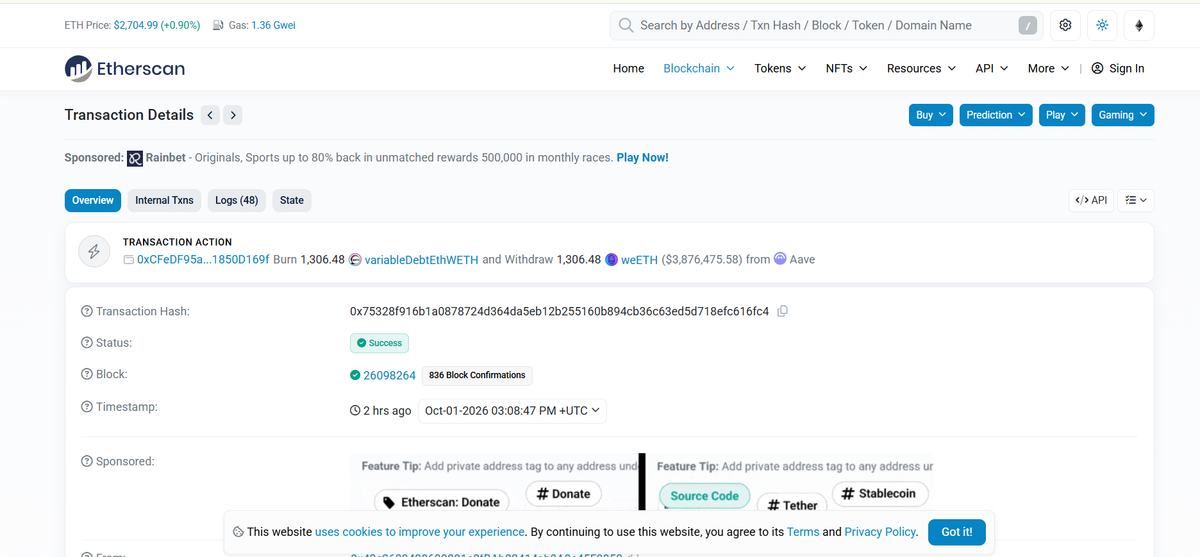Expand the Blockchain menu
The image size is (1200, 557).
coord(699,68)
